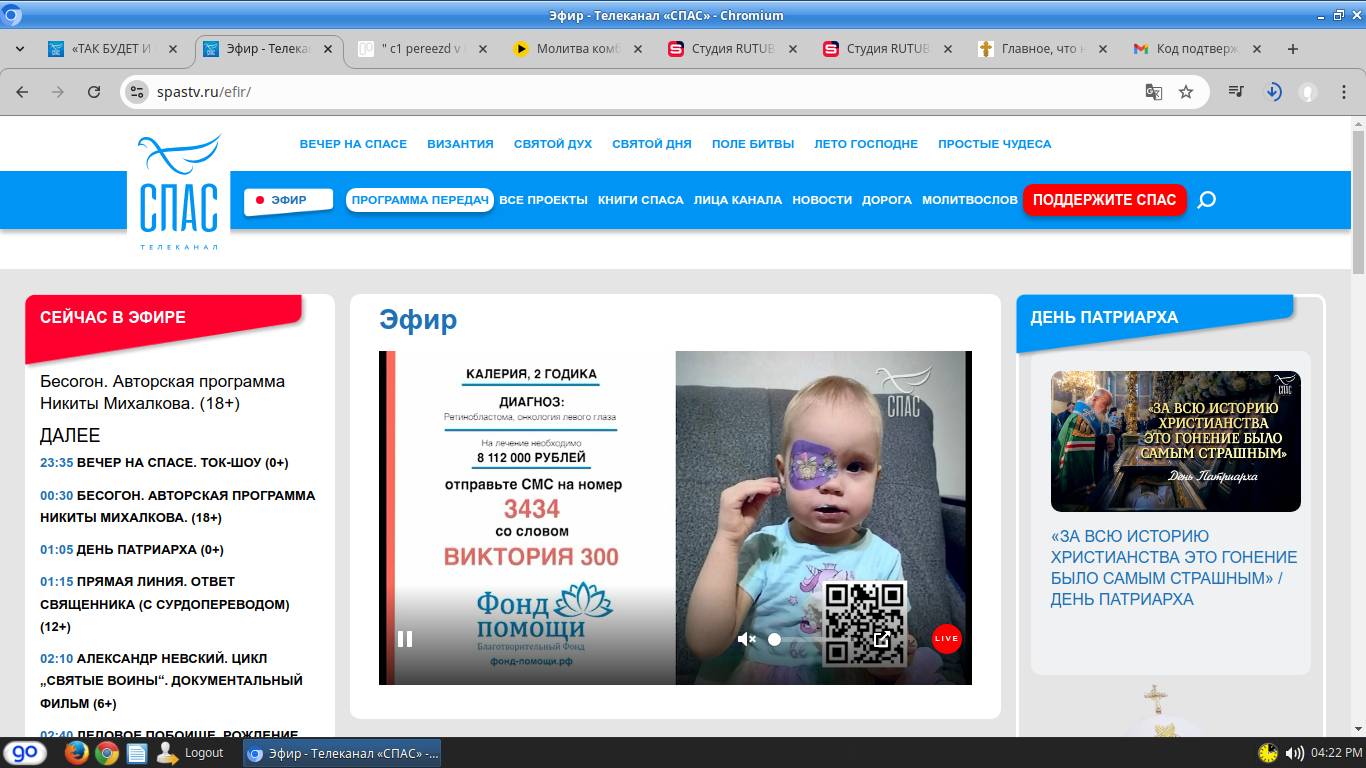This screenshot has width=1366, height=768.
Task: Close the Gmail Код подтверждения tab
Action: [1258, 49]
